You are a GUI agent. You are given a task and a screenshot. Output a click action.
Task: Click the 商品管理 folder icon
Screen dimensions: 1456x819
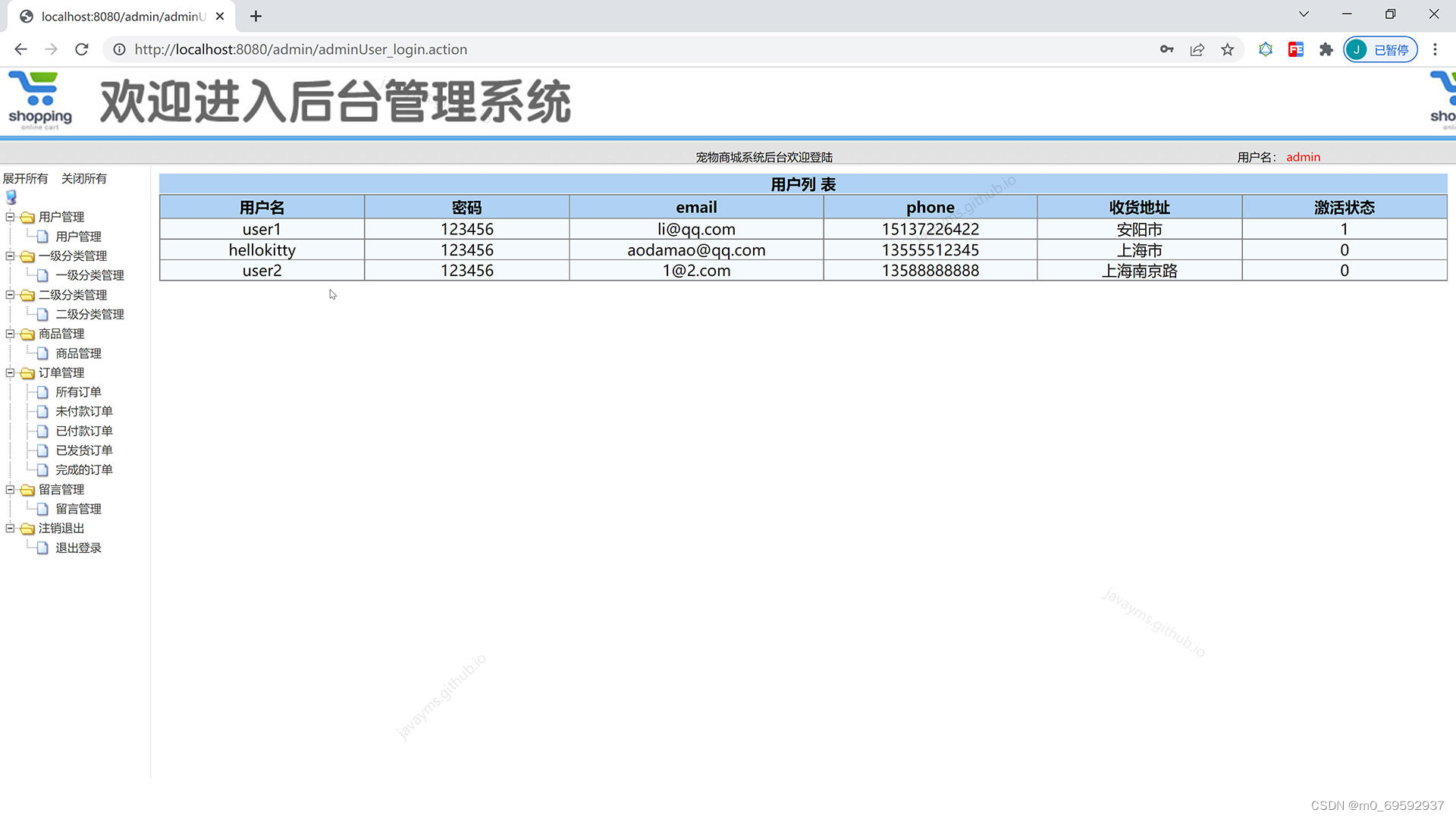point(27,334)
